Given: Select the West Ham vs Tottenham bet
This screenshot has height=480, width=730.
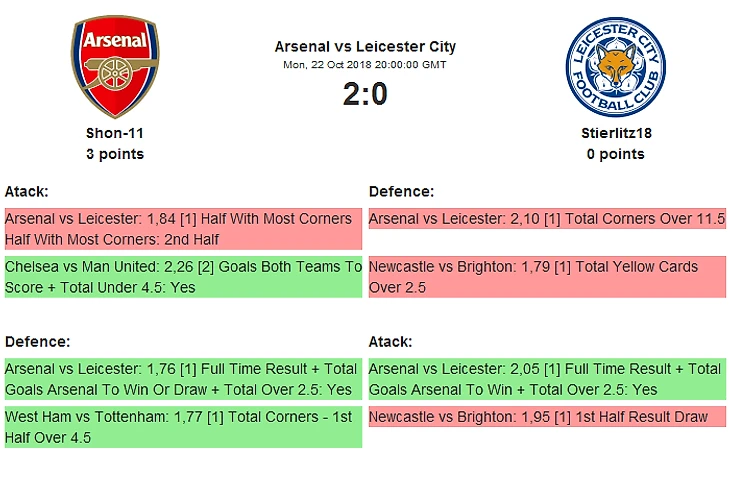Looking at the screenshot, I should 182,427.
